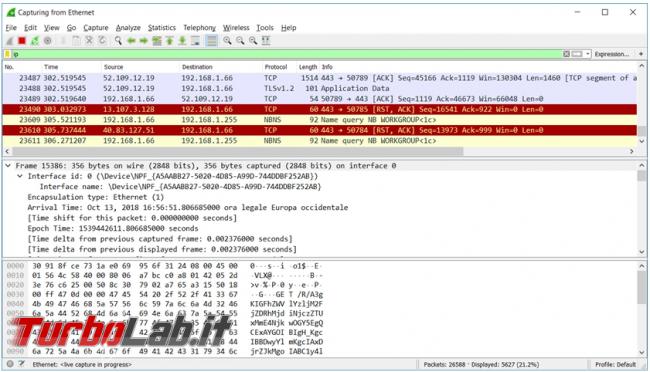This screenshot has width=650, height=372.
Task: Toggle auto-scroll during live capture
Action: [195, 41]
